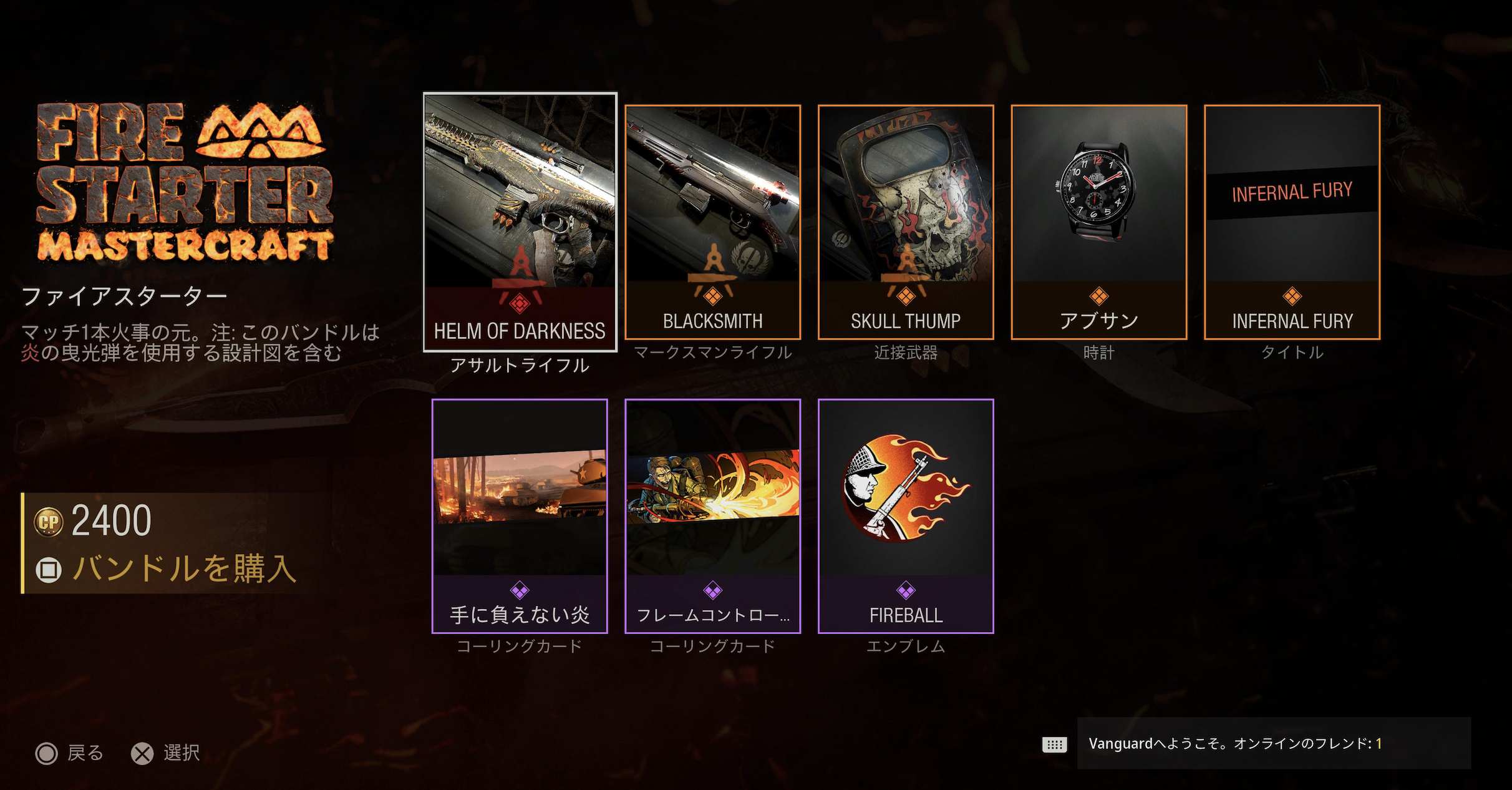Screen dimensions: 1512x790
Task: Select the アブサン watch item
Action: point(1099,222)
